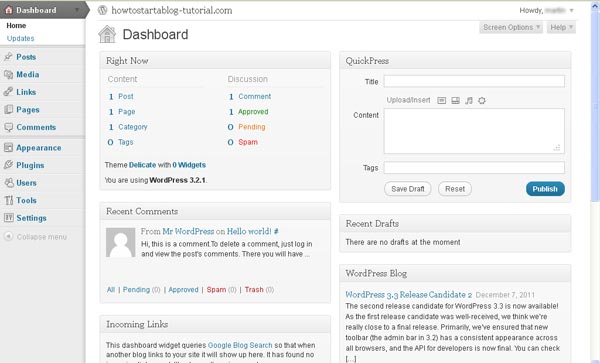The image size is (600, 363).
Task: Click the Collapse menu text
Action: tap(42, 237)
